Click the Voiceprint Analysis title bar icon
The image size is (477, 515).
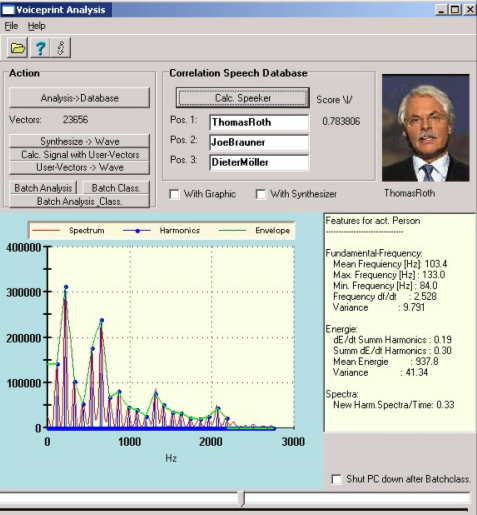click(8, 10)
